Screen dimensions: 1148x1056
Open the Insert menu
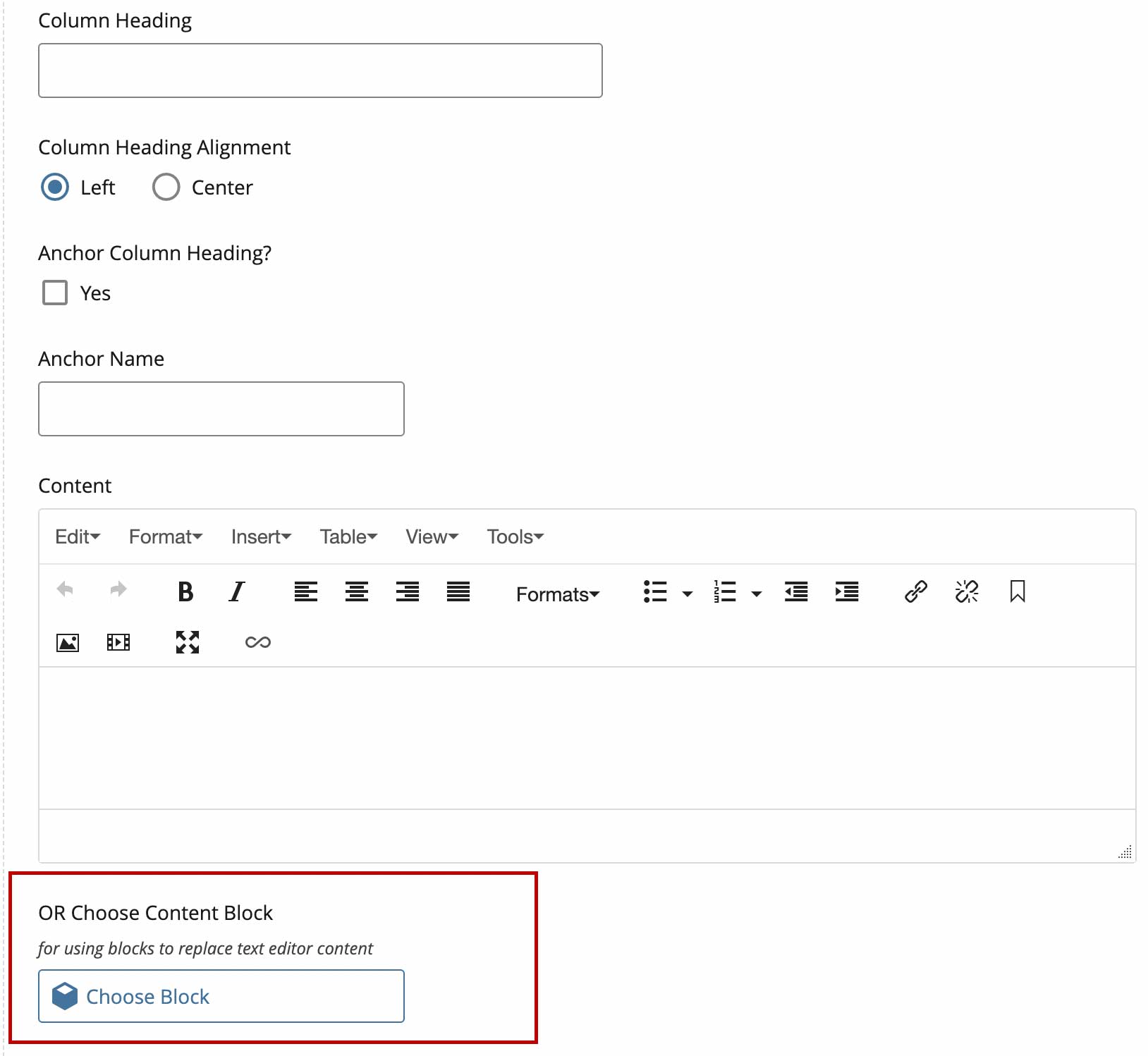[261, 537]
